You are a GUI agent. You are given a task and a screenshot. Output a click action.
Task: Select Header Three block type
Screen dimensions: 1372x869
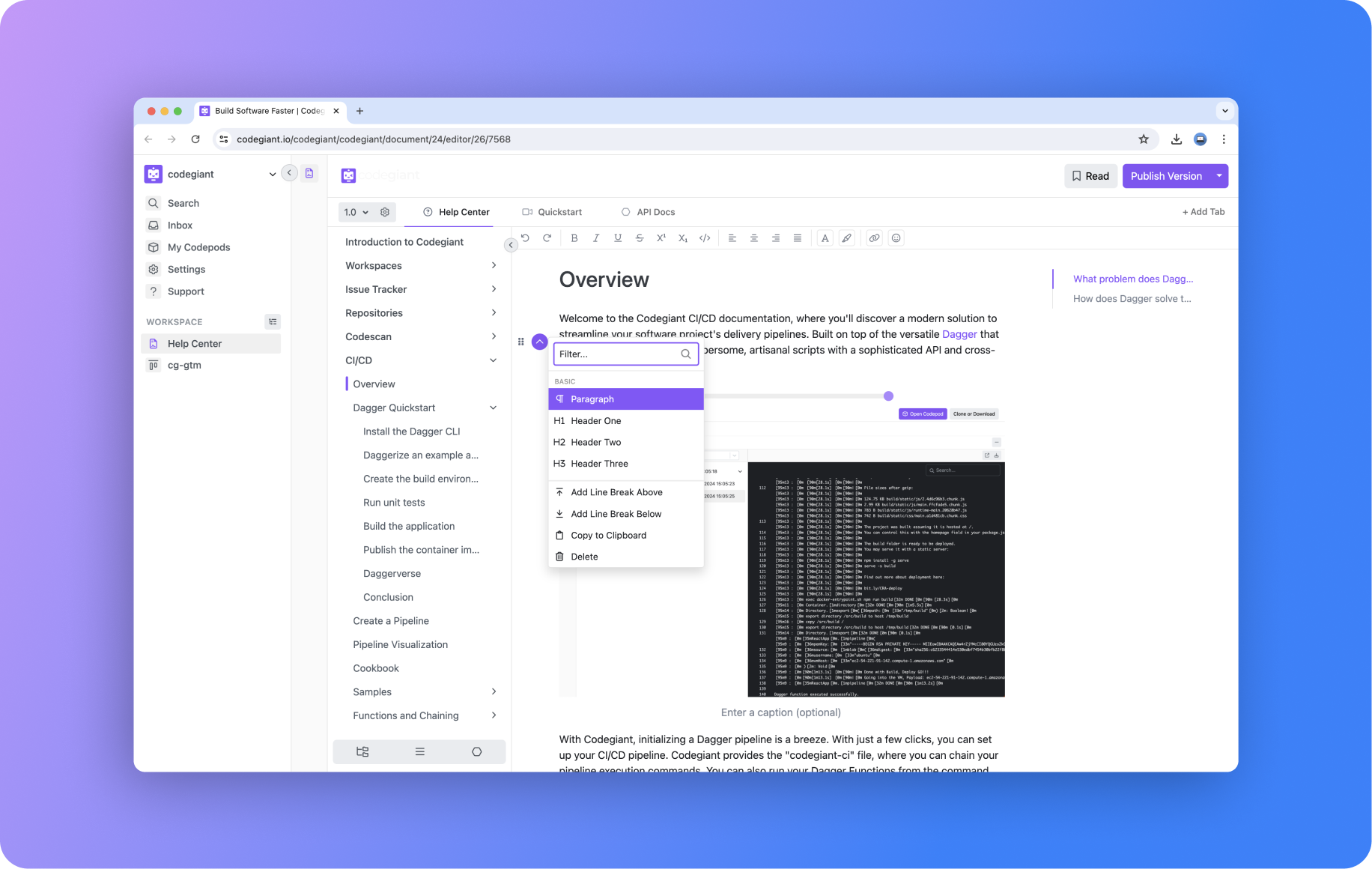coord(626,464)
